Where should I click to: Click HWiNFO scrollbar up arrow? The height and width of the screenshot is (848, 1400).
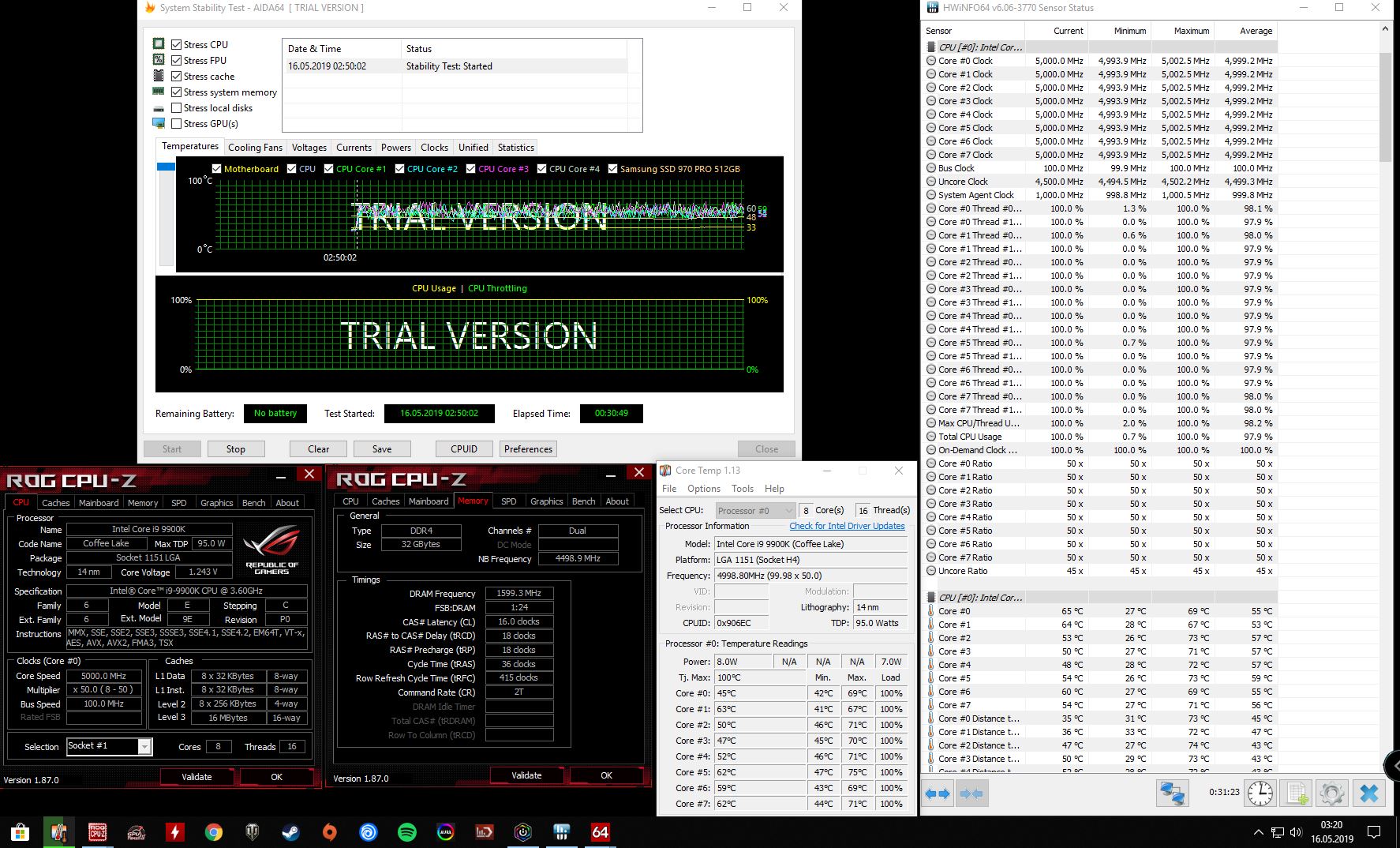(1385, 29)
